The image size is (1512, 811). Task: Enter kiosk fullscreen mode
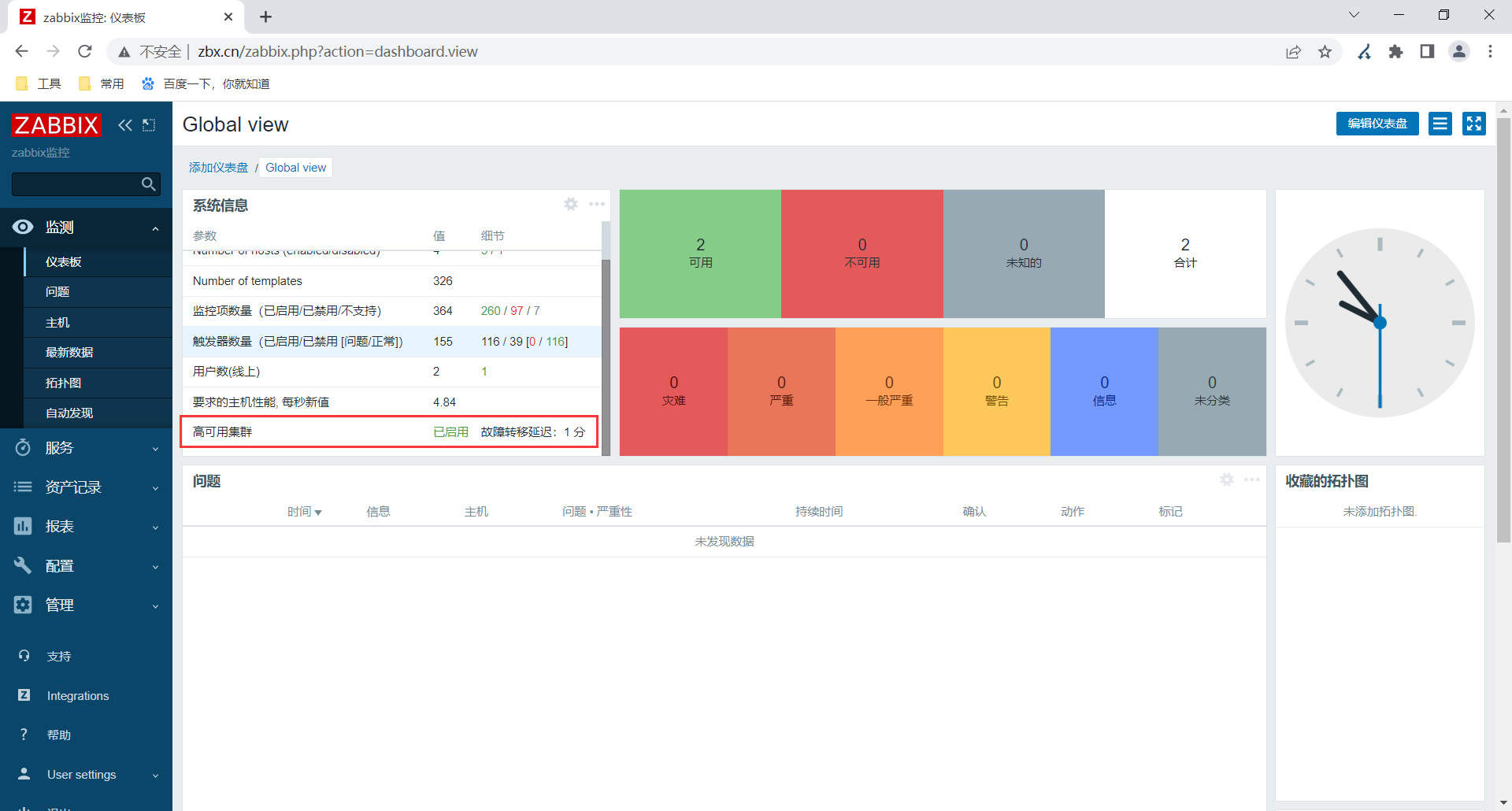tap(1474, 124)
